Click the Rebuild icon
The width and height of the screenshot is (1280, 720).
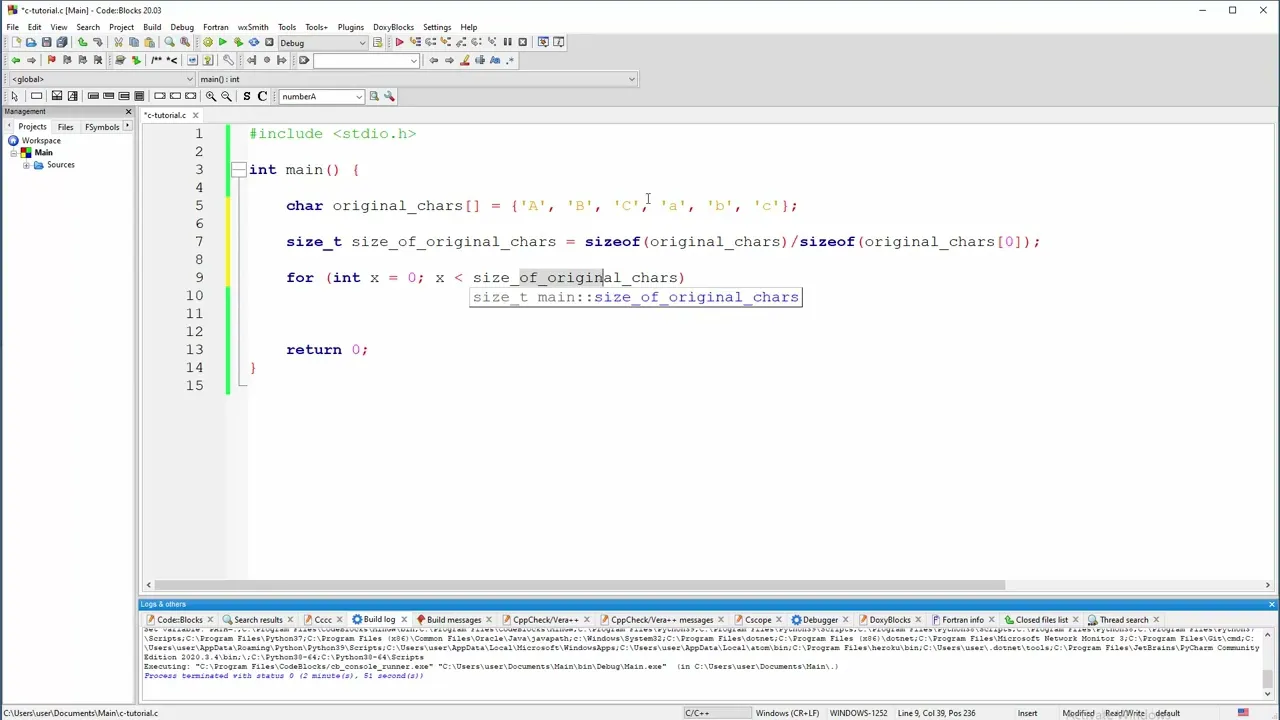click(x=253, y=42)
